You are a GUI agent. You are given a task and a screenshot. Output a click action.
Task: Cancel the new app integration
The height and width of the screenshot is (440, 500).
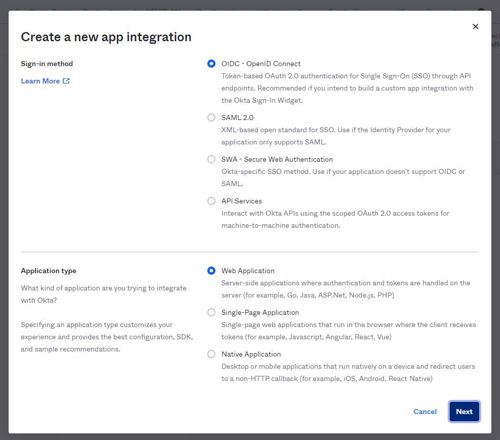425,412
